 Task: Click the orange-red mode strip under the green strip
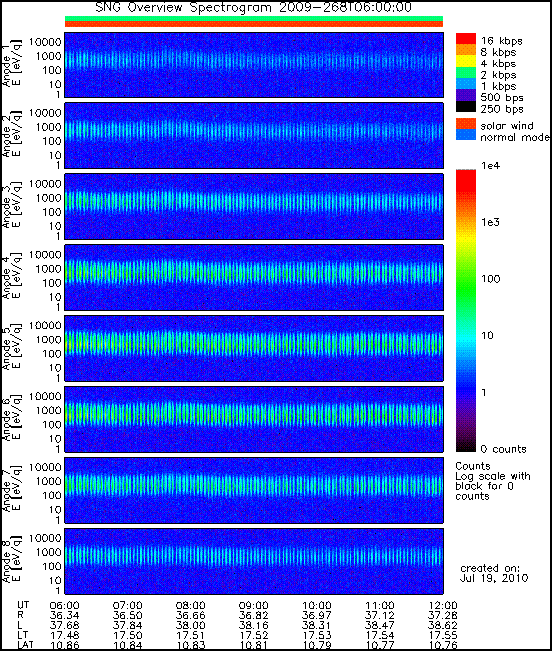point(254,24)
